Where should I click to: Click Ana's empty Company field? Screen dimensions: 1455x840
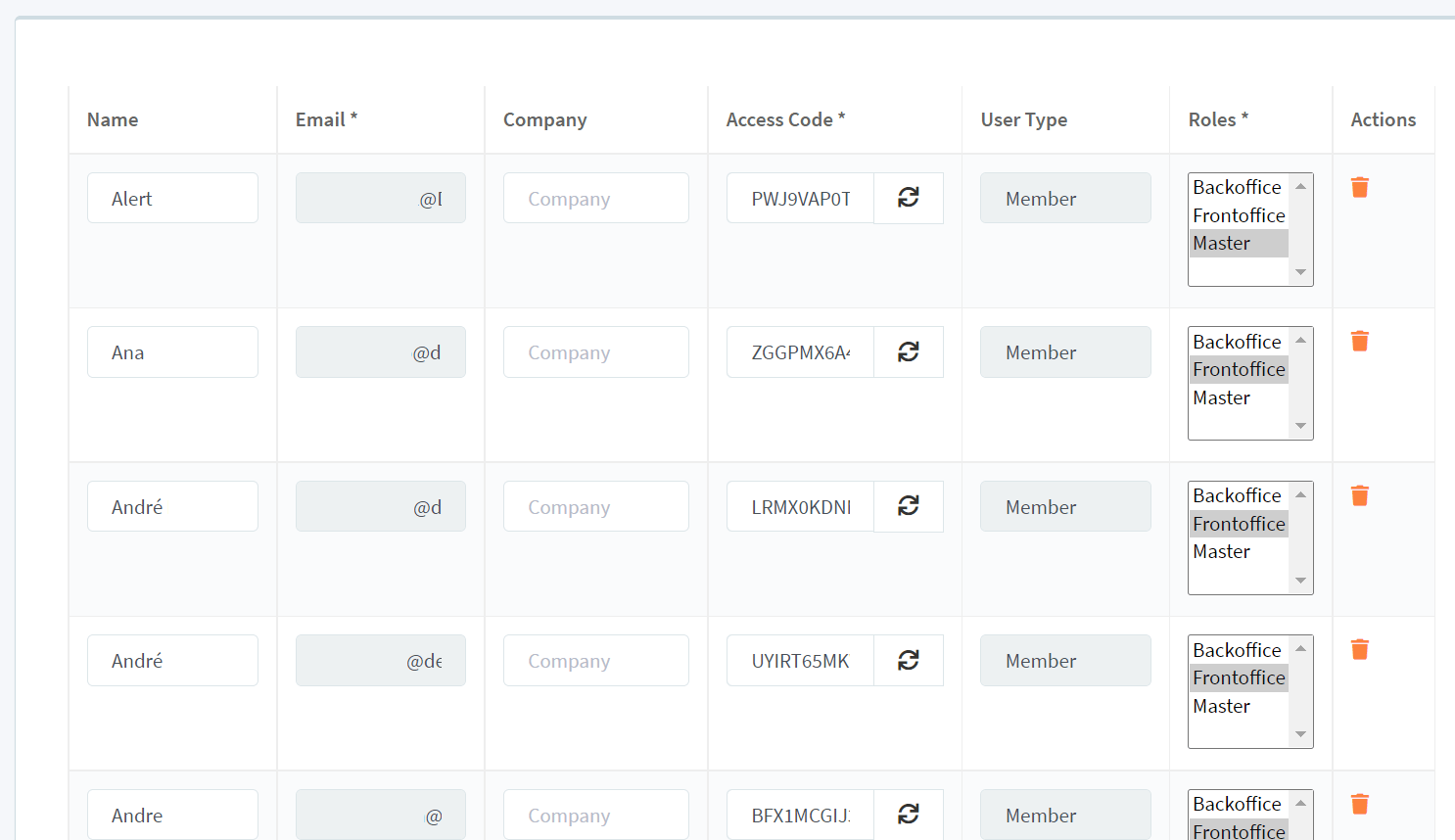595,351
